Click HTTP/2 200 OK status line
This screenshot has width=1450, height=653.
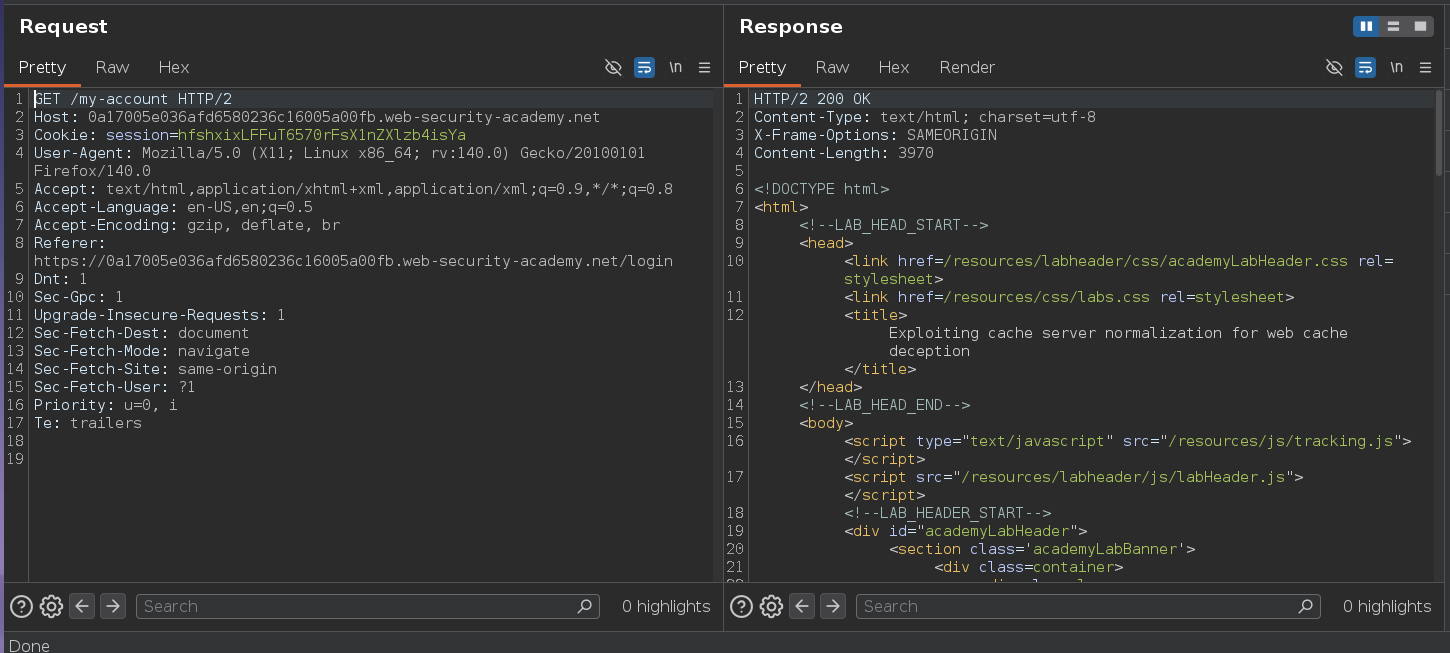[812, 99]
